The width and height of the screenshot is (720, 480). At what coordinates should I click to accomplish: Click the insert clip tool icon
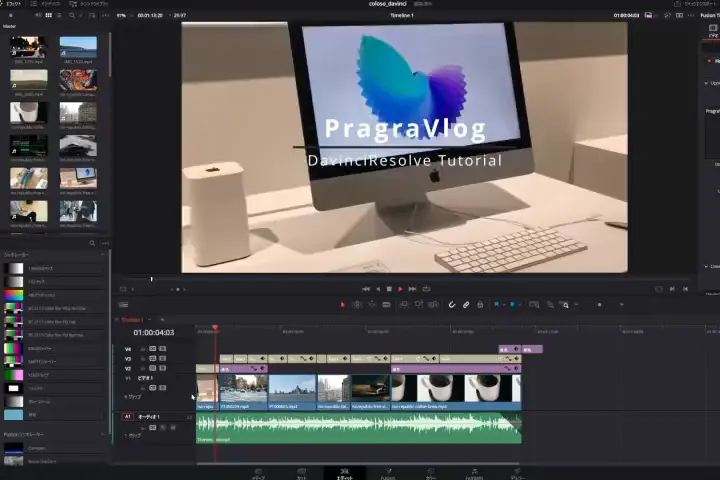coord(404,305)
